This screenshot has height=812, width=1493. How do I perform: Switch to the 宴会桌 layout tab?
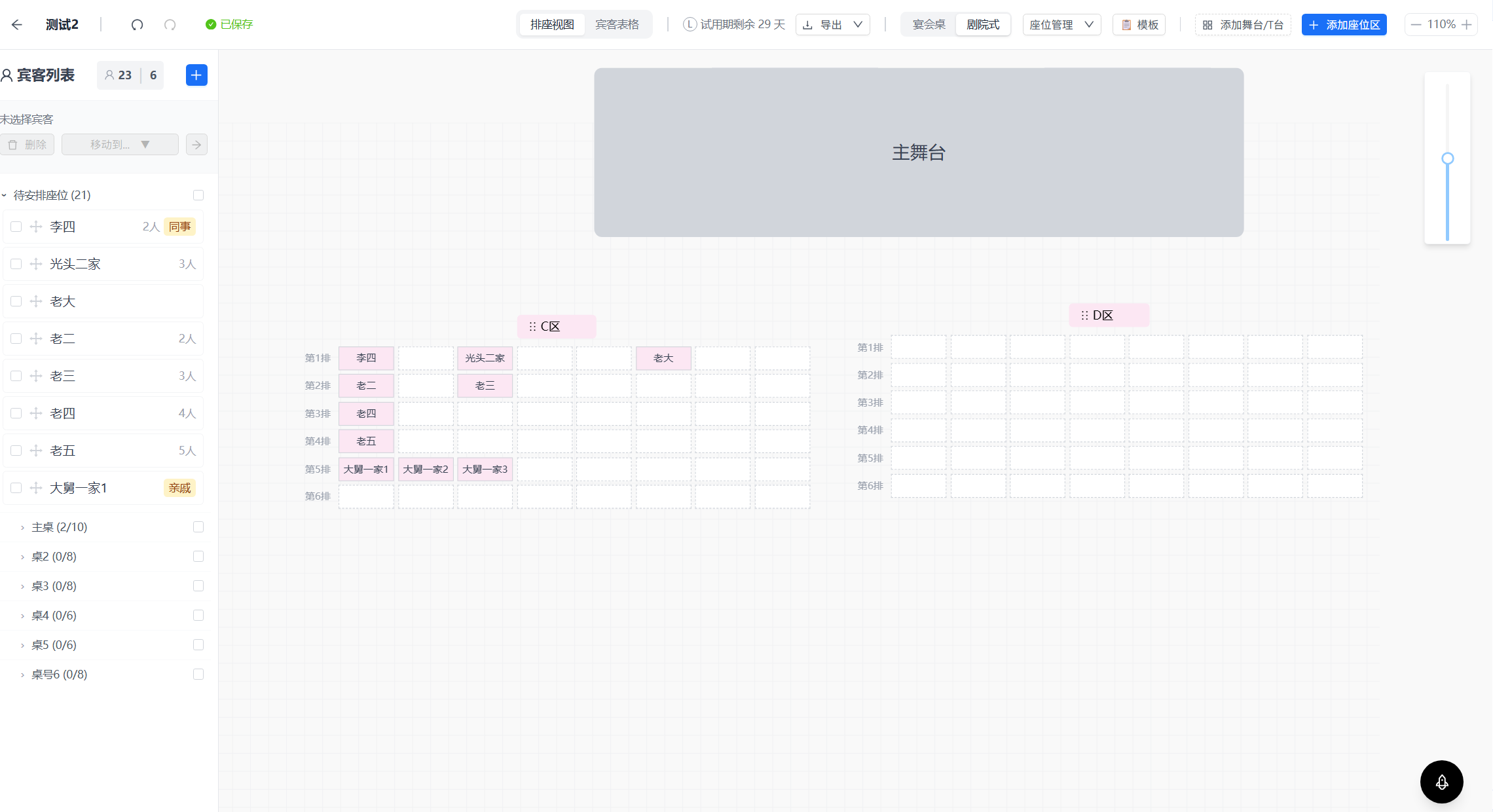[x=929, y=25]
